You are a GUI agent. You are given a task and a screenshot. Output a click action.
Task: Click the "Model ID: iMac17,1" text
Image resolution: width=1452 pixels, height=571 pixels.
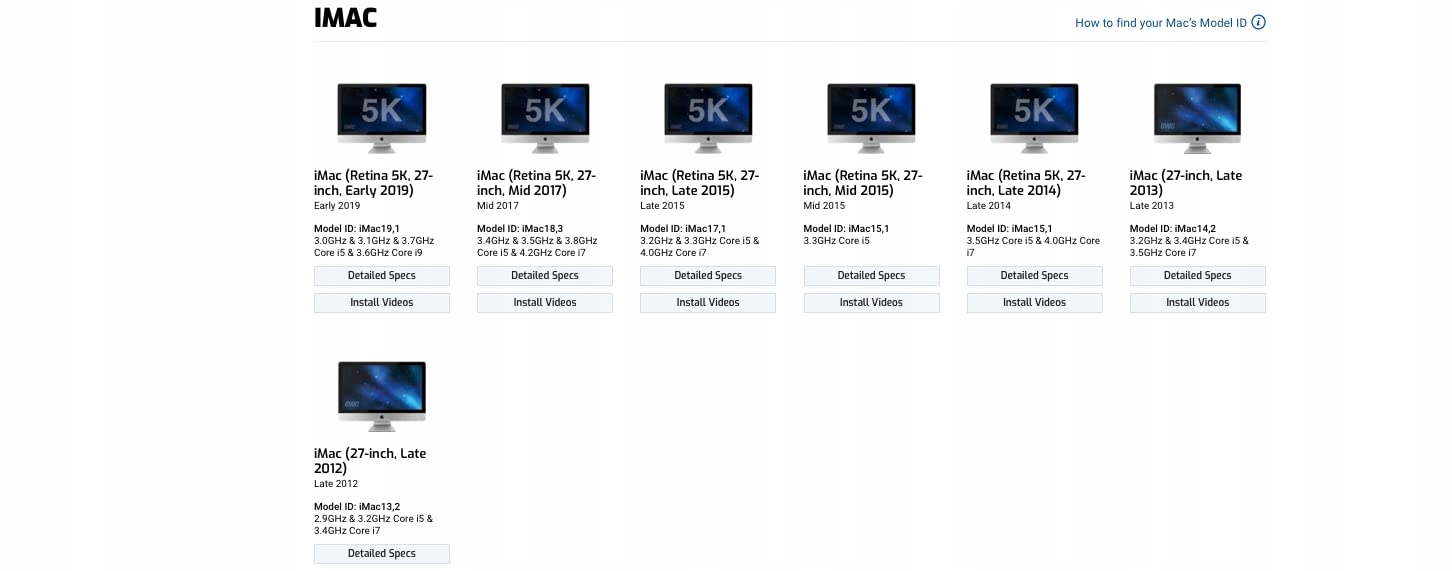683,229
